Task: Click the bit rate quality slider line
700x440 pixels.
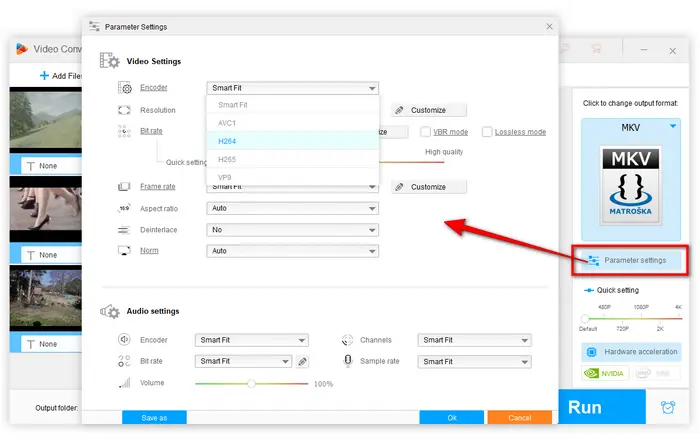Action: 412,162
